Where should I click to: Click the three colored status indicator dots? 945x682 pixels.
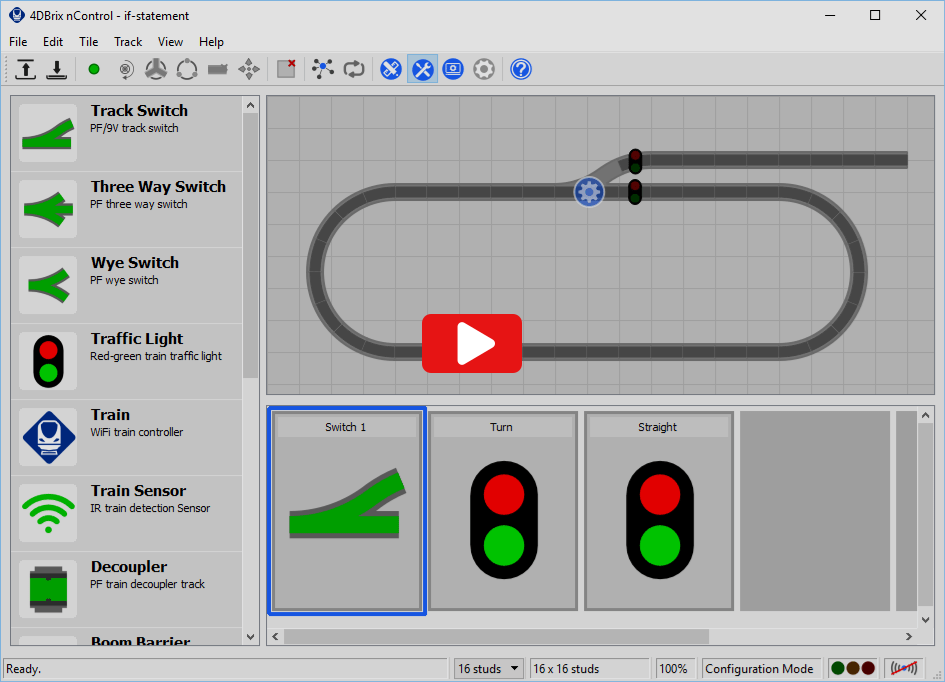[x=853, y=668]
